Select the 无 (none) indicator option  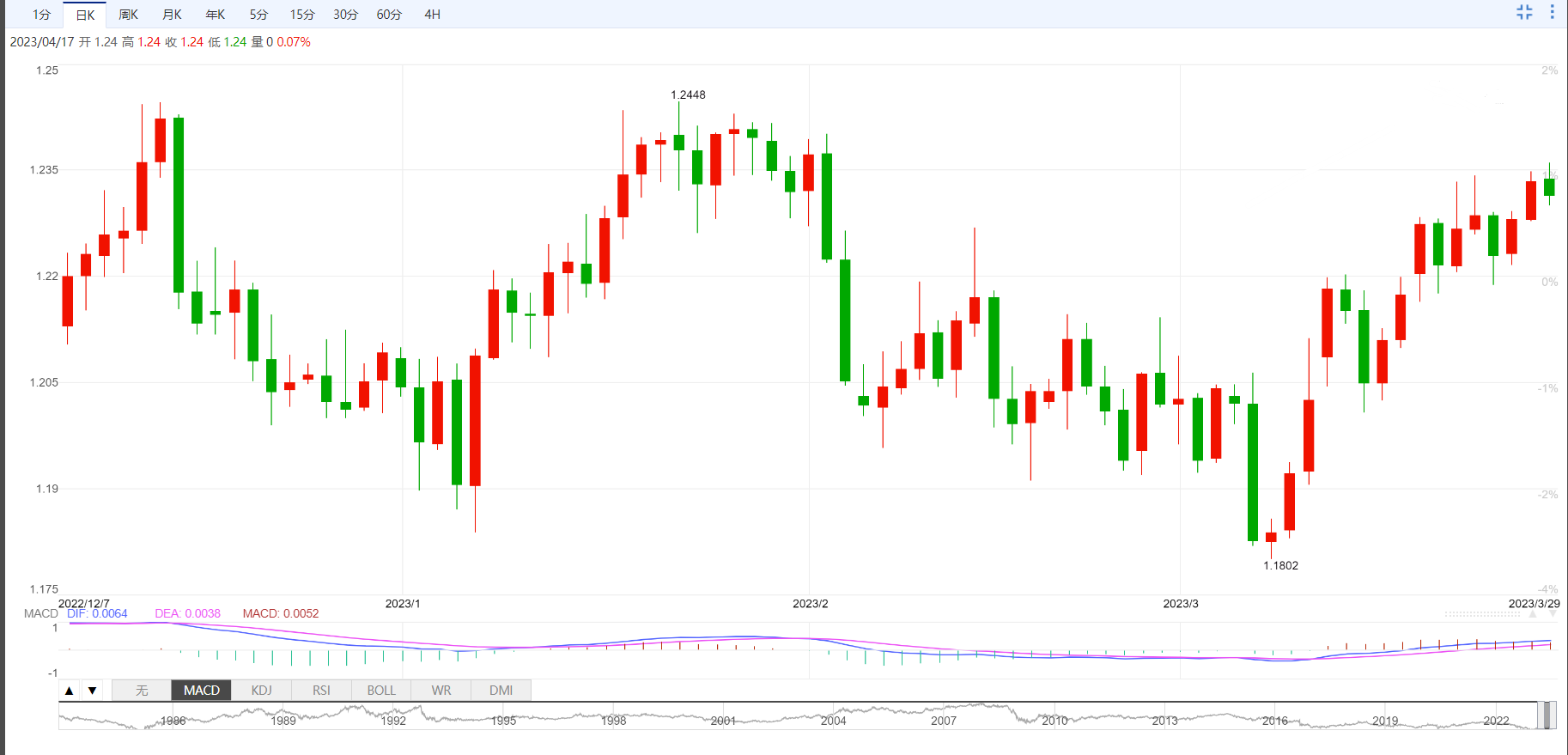coord(142,691)
